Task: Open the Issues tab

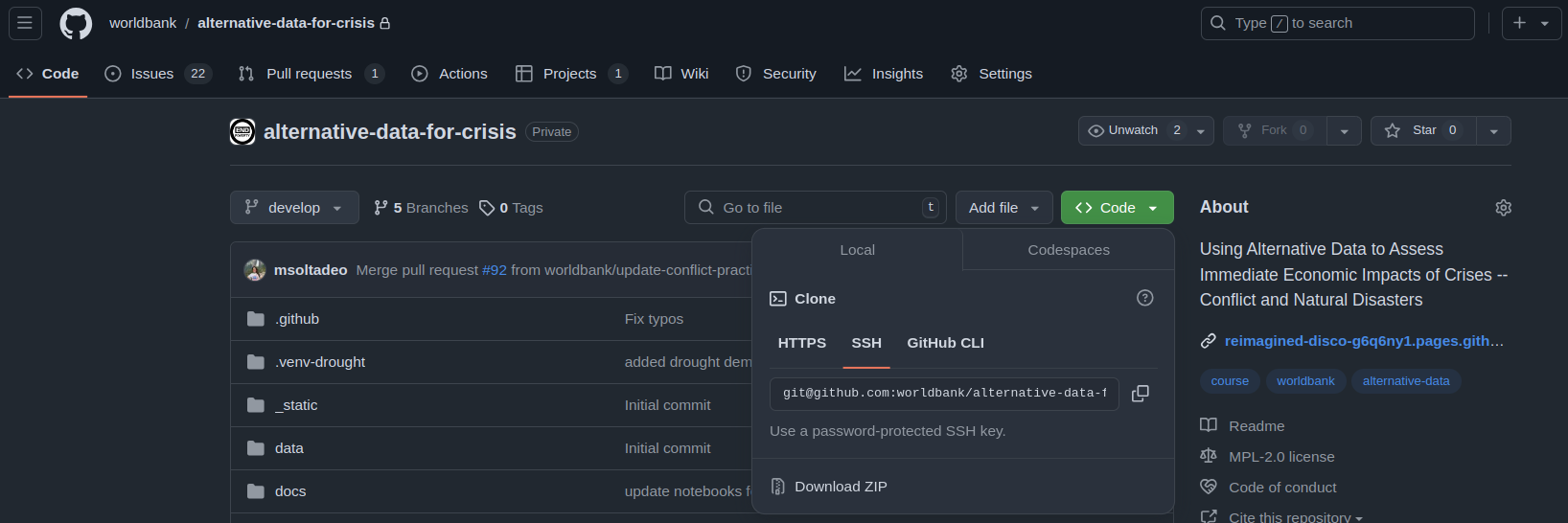Action: [152, 74]
